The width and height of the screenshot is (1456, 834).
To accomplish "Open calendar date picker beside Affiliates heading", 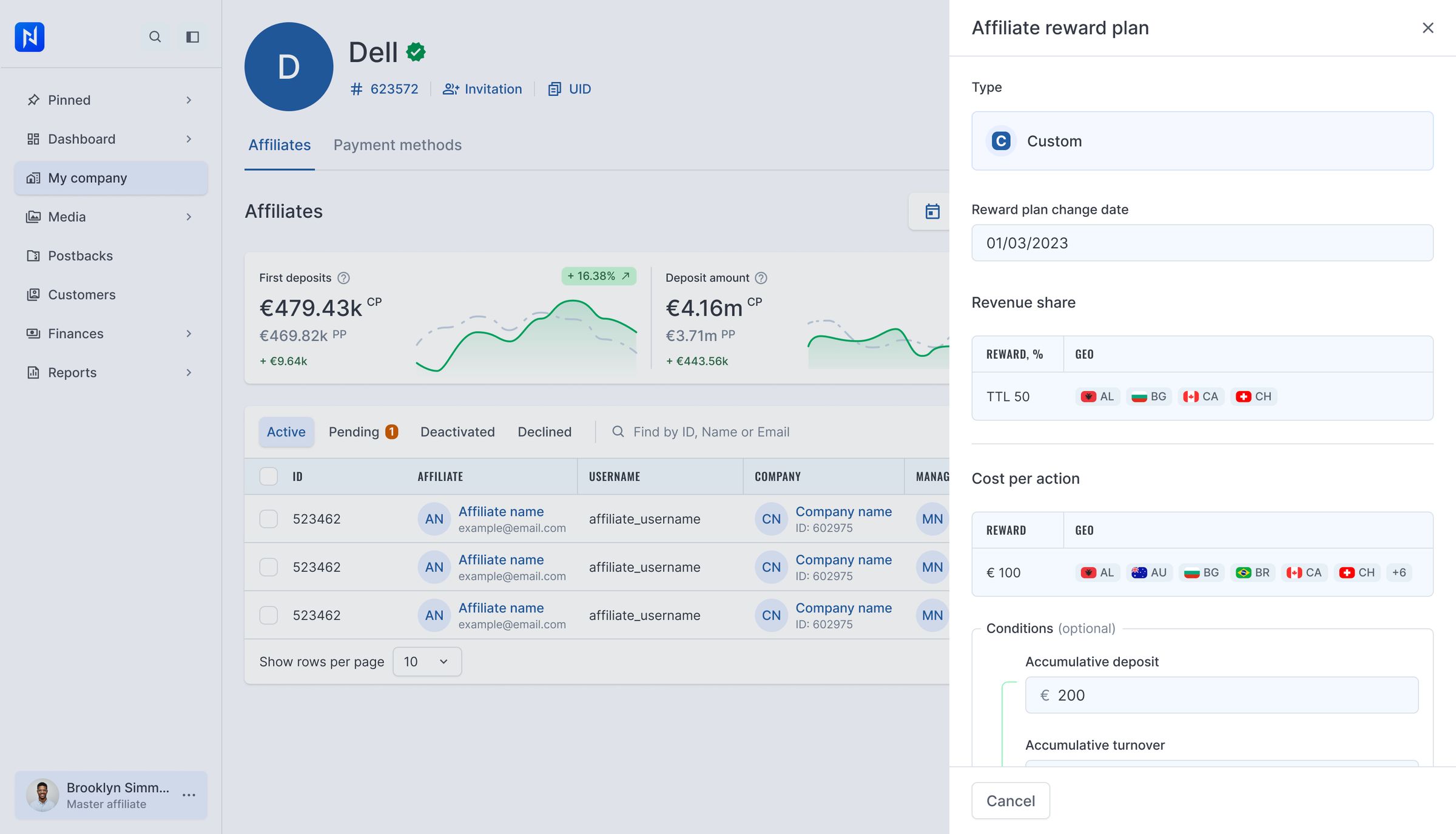I will pyautogui.click(x=932, y=211).
